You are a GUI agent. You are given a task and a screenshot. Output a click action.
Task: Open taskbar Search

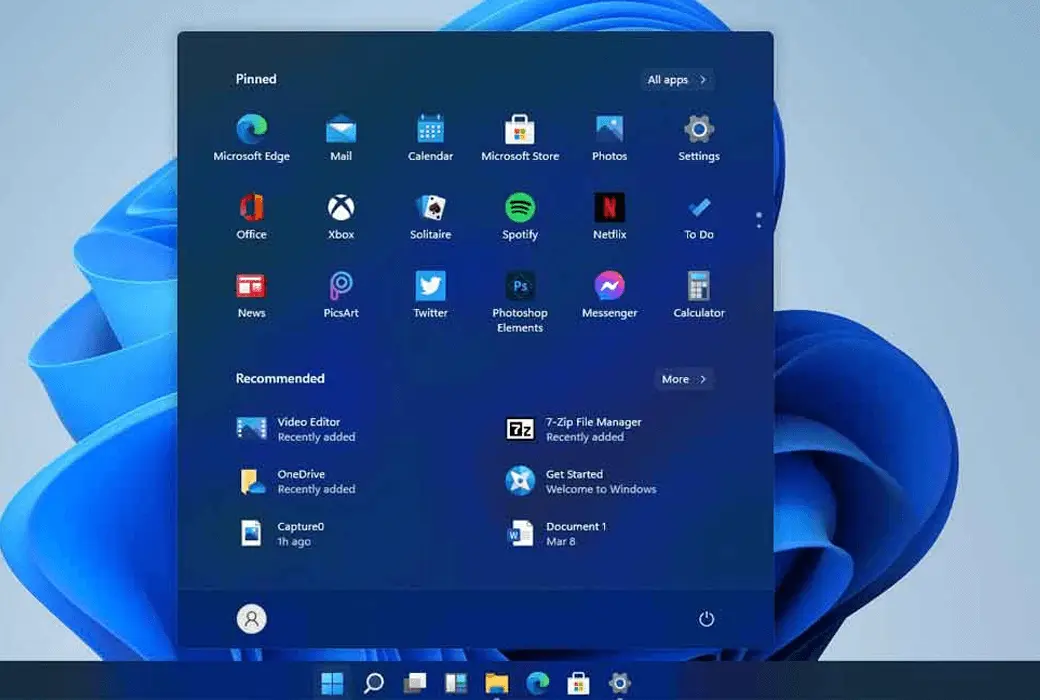[373, 682]
